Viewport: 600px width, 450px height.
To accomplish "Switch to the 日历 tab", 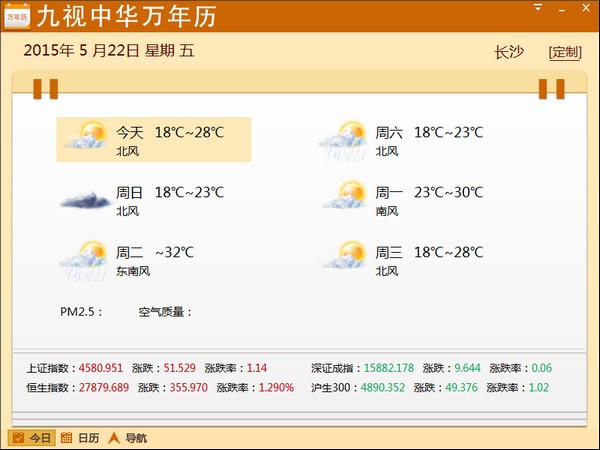I will [80, 438].
